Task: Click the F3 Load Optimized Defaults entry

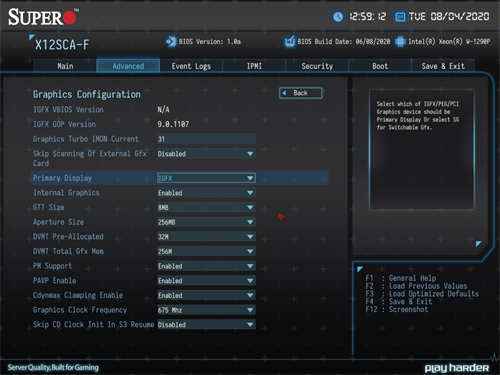Action: pos(422,294)
